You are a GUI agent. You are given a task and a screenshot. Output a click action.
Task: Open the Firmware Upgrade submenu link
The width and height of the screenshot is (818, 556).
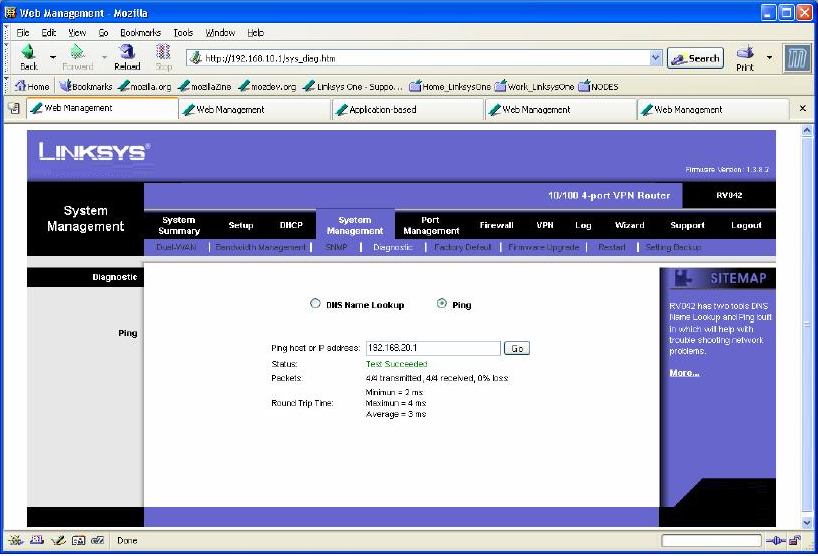[x=544, y=247]
